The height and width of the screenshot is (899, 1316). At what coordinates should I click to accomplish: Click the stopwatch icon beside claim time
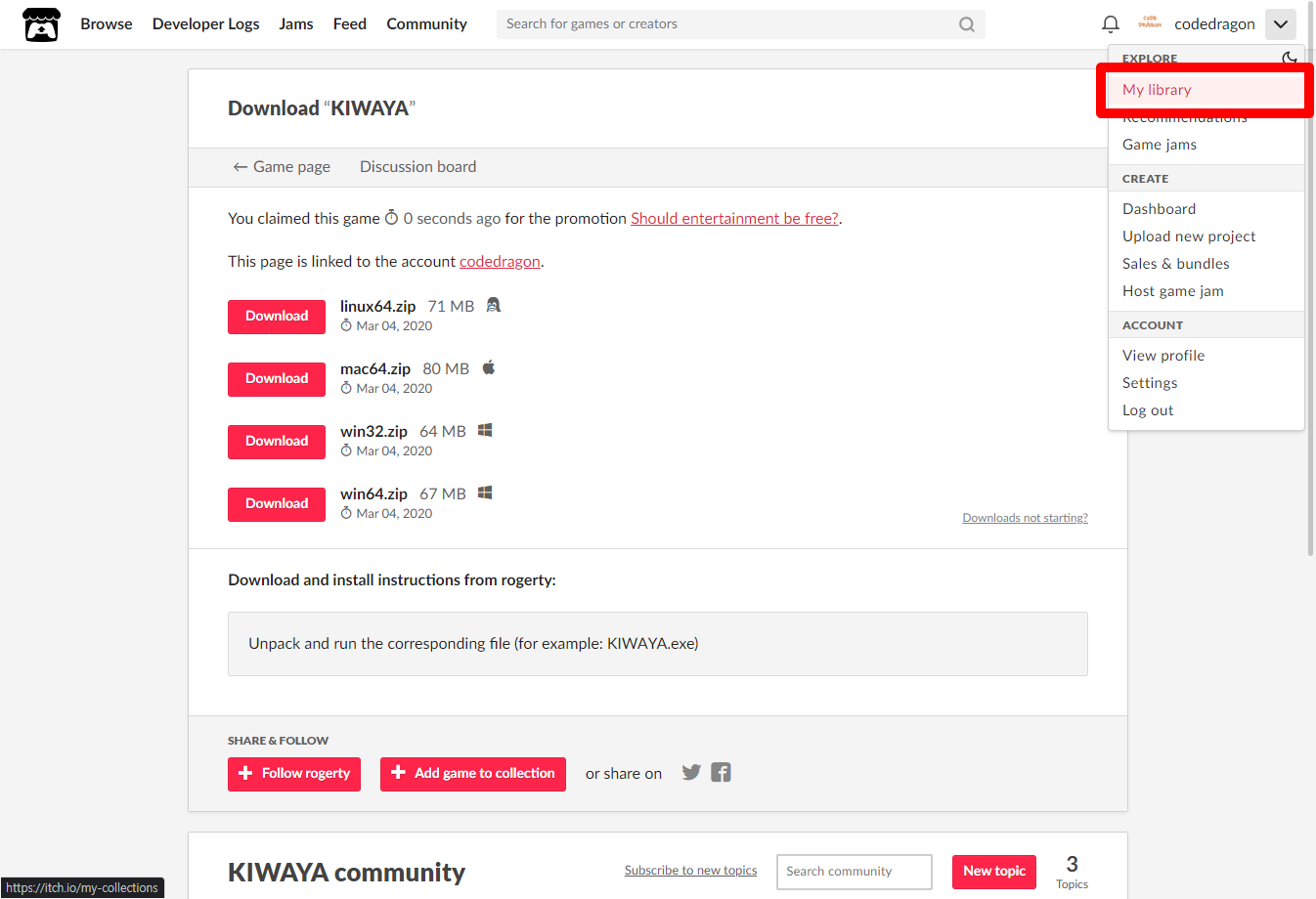coord(391,218)
